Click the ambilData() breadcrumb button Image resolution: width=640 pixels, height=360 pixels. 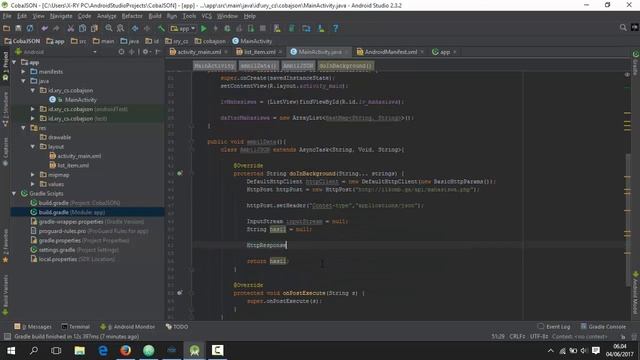coord(258,66)
